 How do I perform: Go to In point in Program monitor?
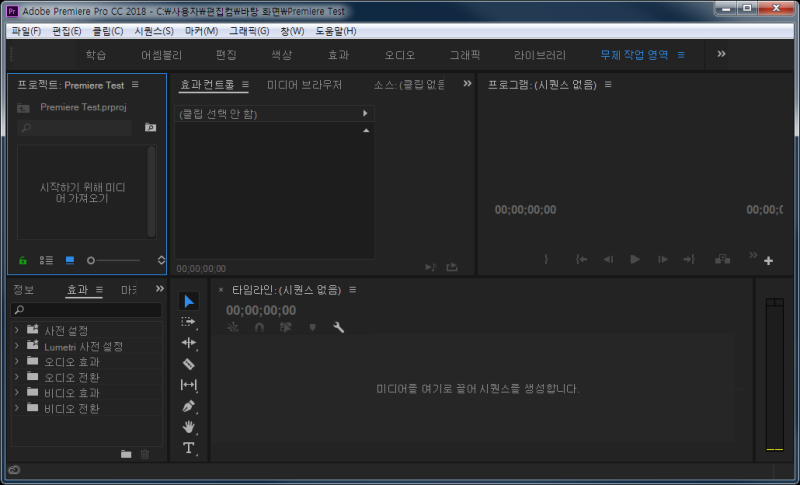click(581, 260)
